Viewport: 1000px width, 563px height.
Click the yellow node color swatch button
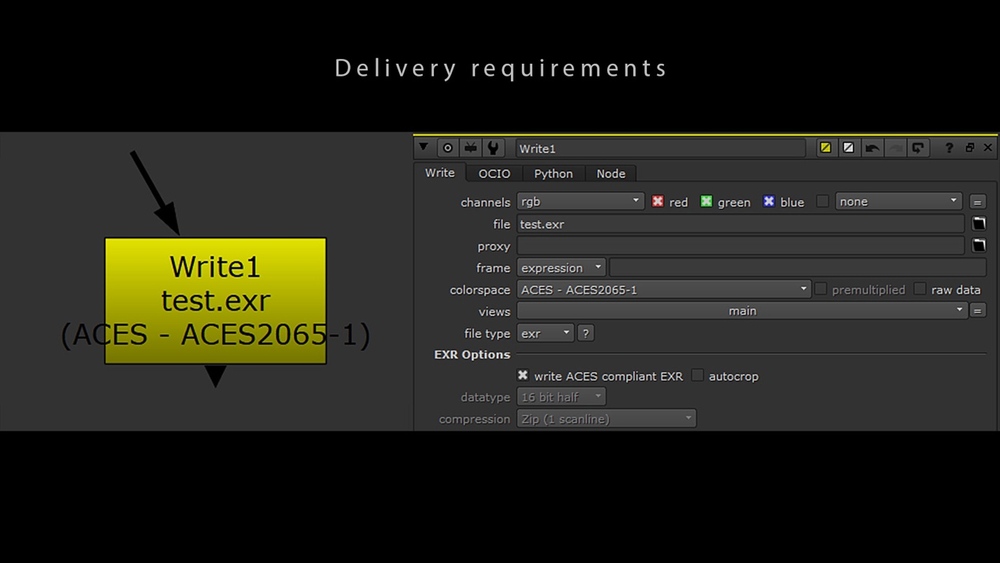pyautogui.click(x=826, y=148)
